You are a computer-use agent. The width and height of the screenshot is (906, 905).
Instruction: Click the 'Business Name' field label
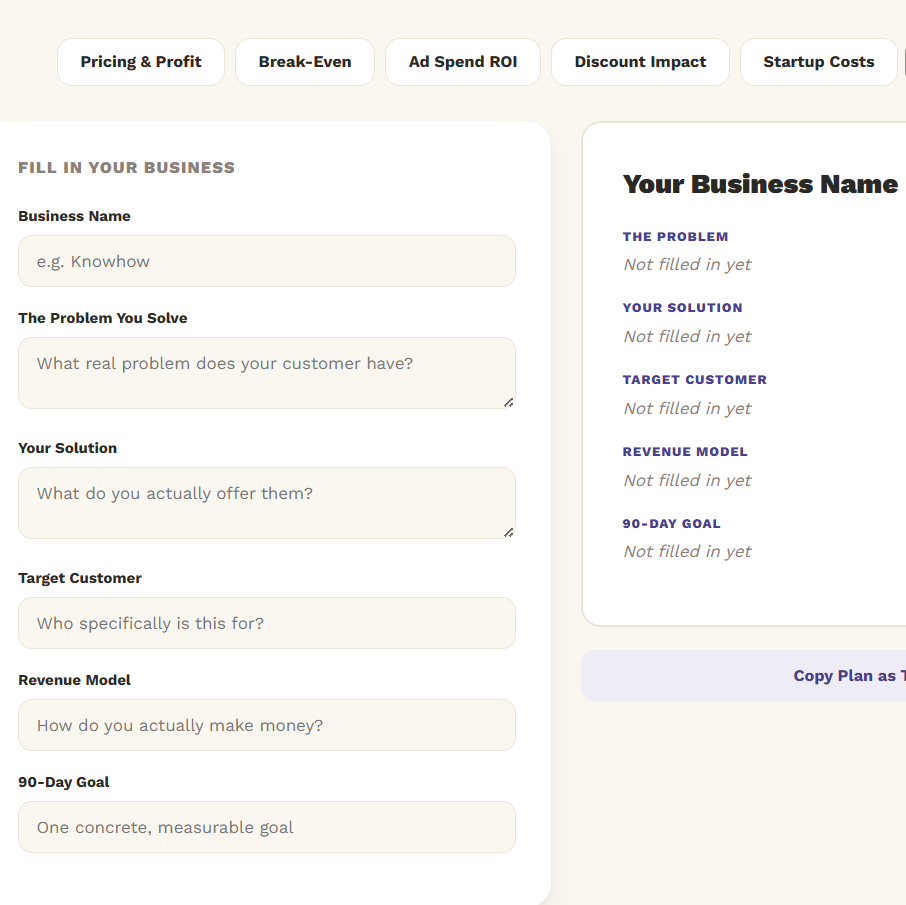pos(75,216)
